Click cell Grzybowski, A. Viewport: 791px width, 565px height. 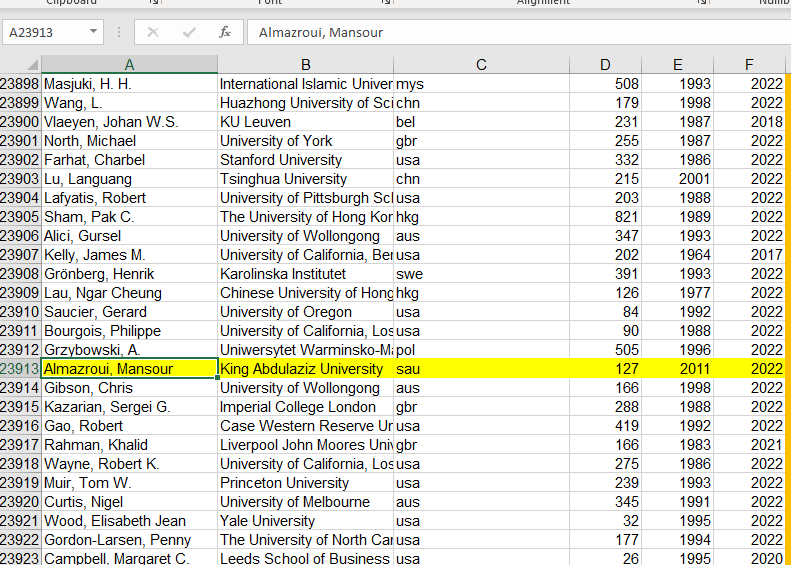(x=129, y=350)
